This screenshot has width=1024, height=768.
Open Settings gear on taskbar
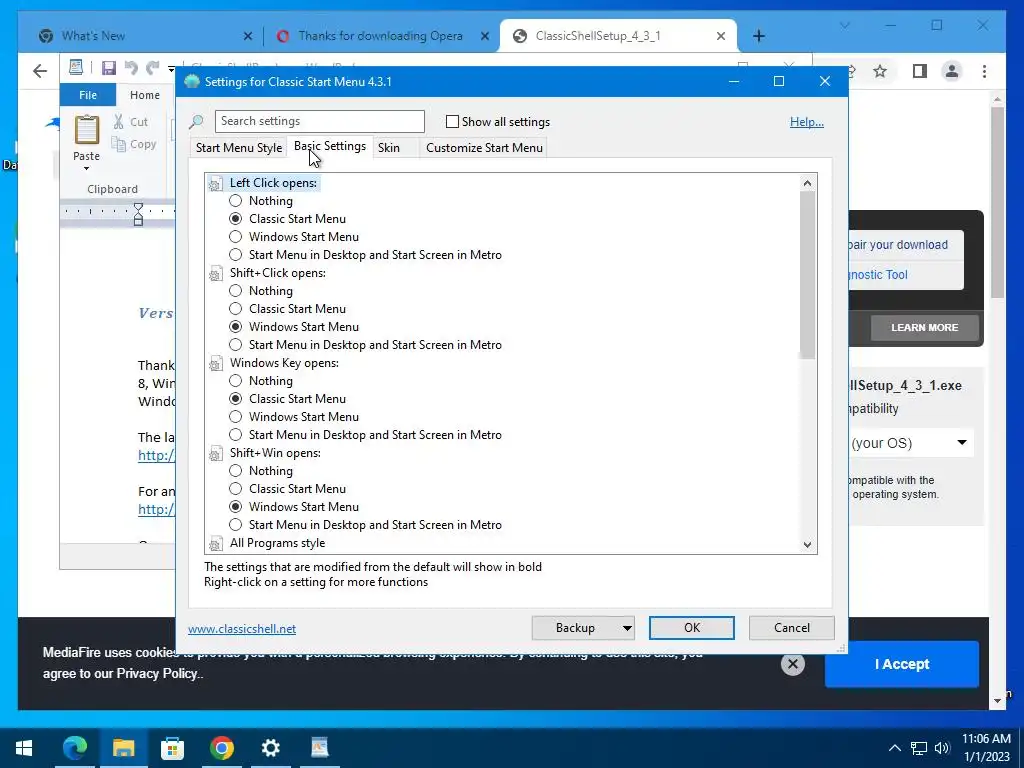[x=270, y=748]
